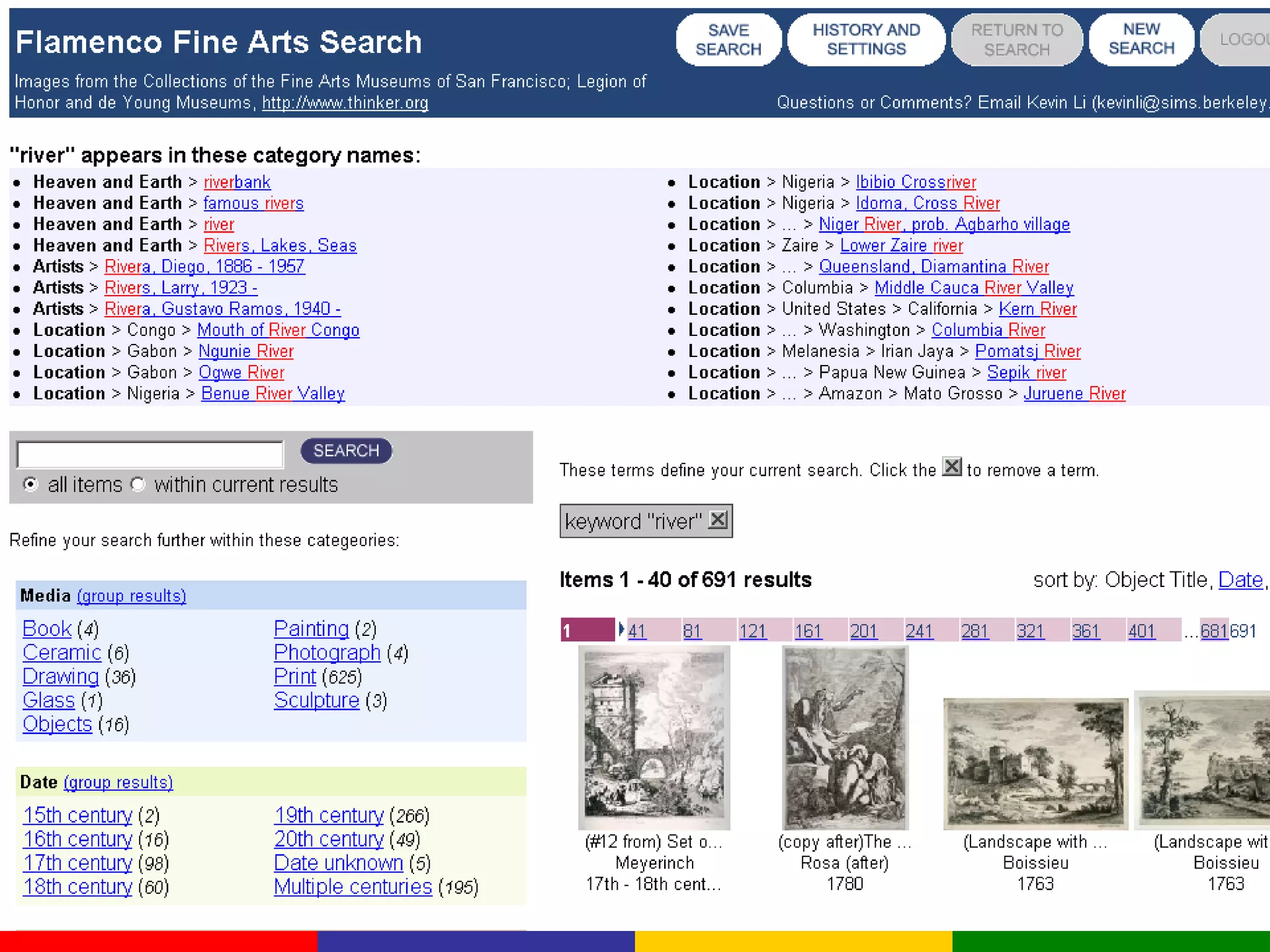Go to results page starting at 41
Image resolution: width=1270 pixels, height=952 pixels.
pyautogui.click(x=637, y=631)
